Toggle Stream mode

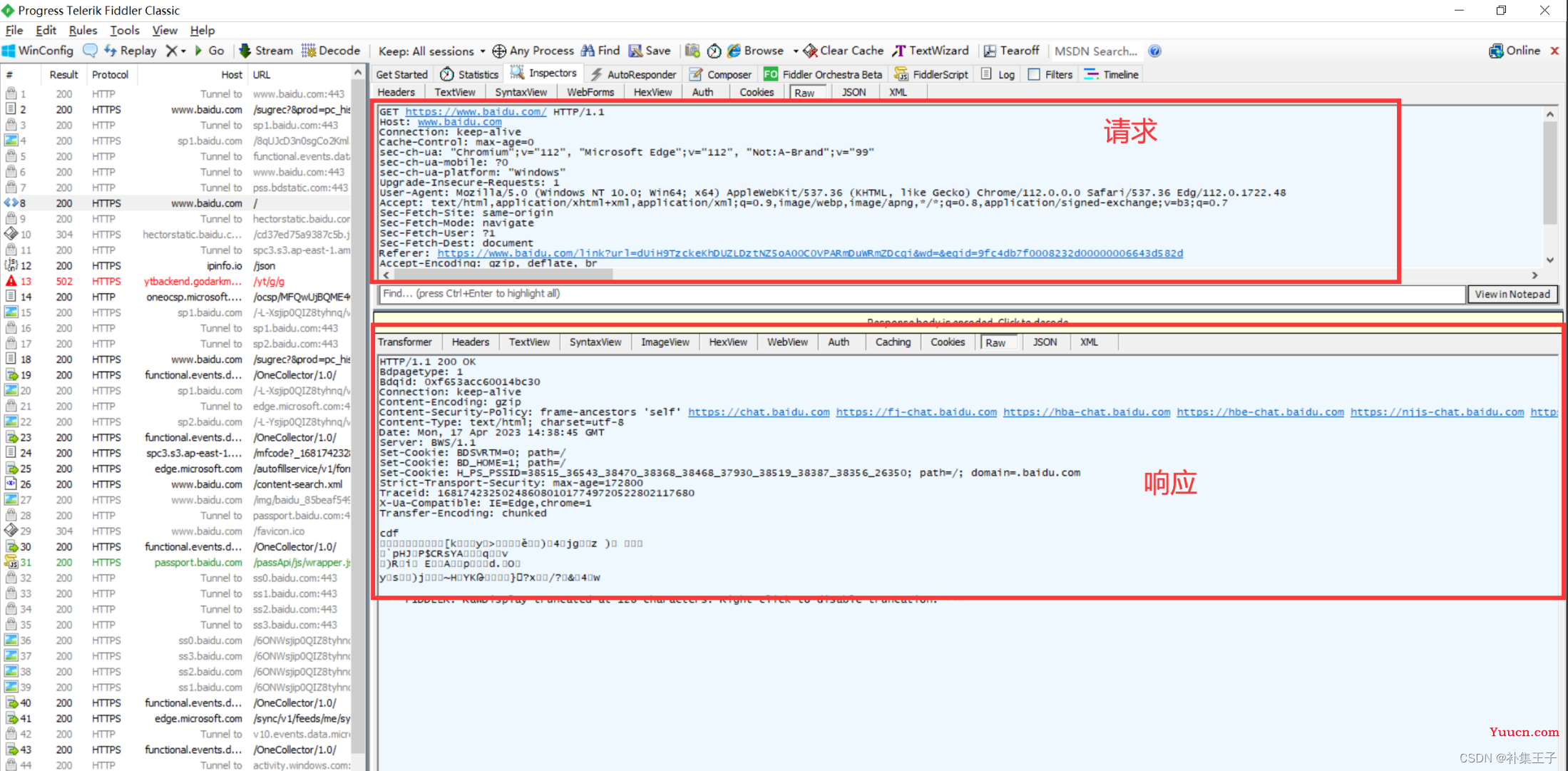(266, 51)
